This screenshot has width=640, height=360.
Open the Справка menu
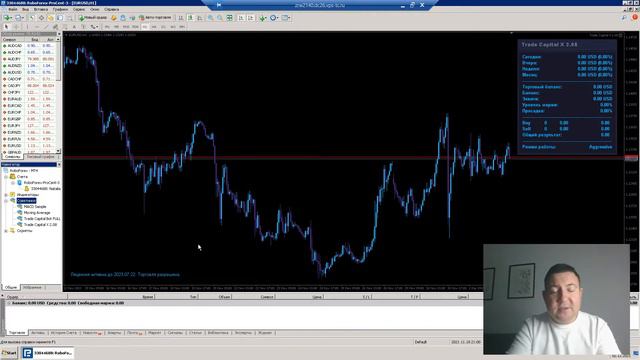111,9
